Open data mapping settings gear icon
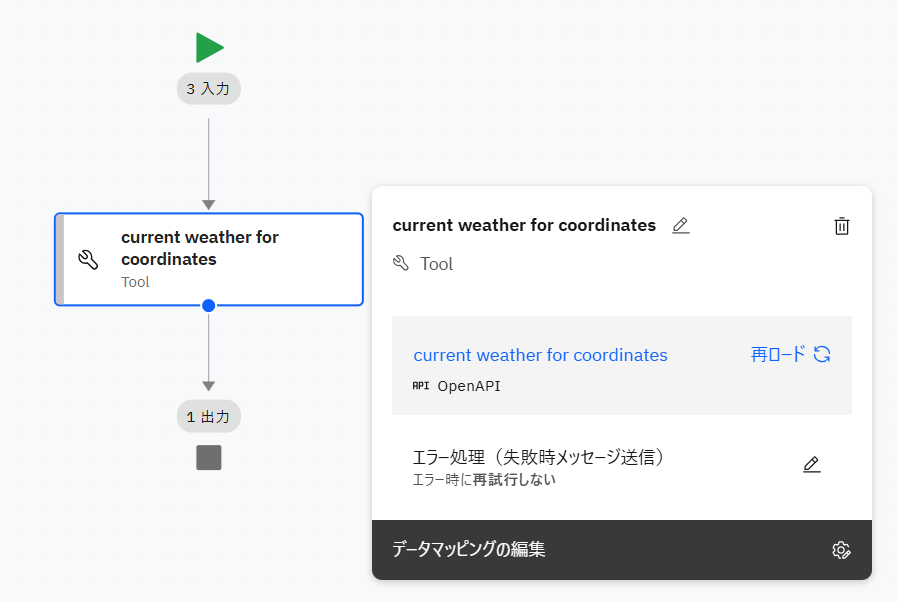The image size is (898, 602). (x=841, y=550)
